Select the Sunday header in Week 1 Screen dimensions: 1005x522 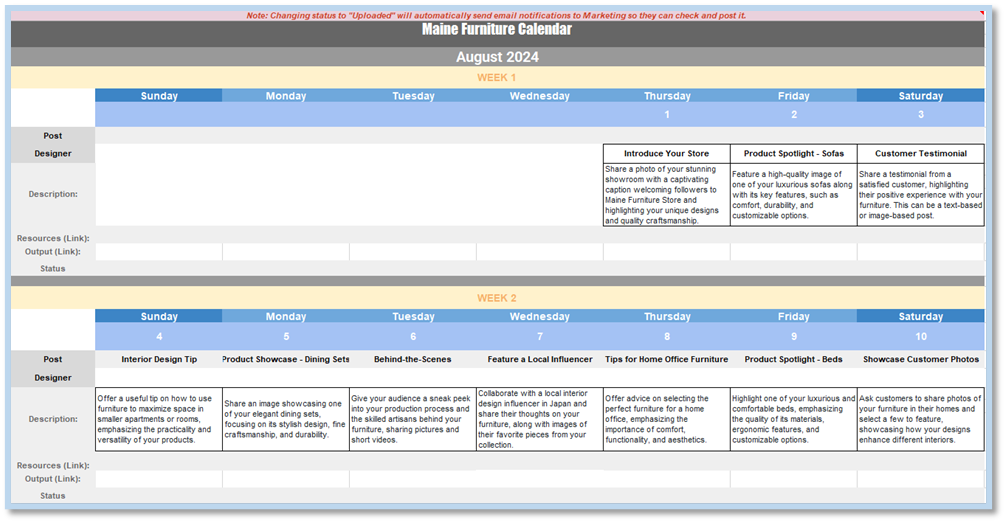tap(159, 96)
